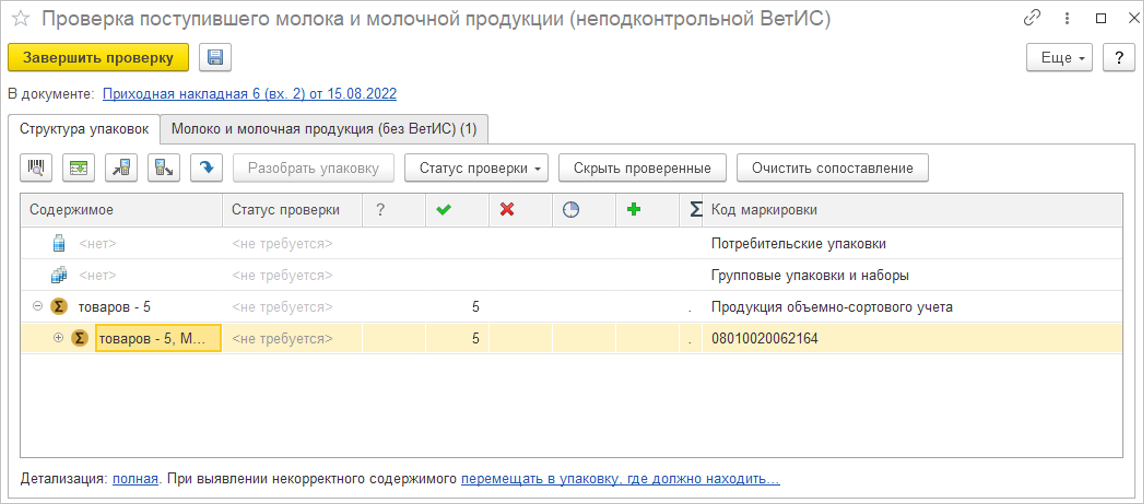Open Приходная накладная 6 document link
Viewport: 1144px width, 504px height.
249,94
